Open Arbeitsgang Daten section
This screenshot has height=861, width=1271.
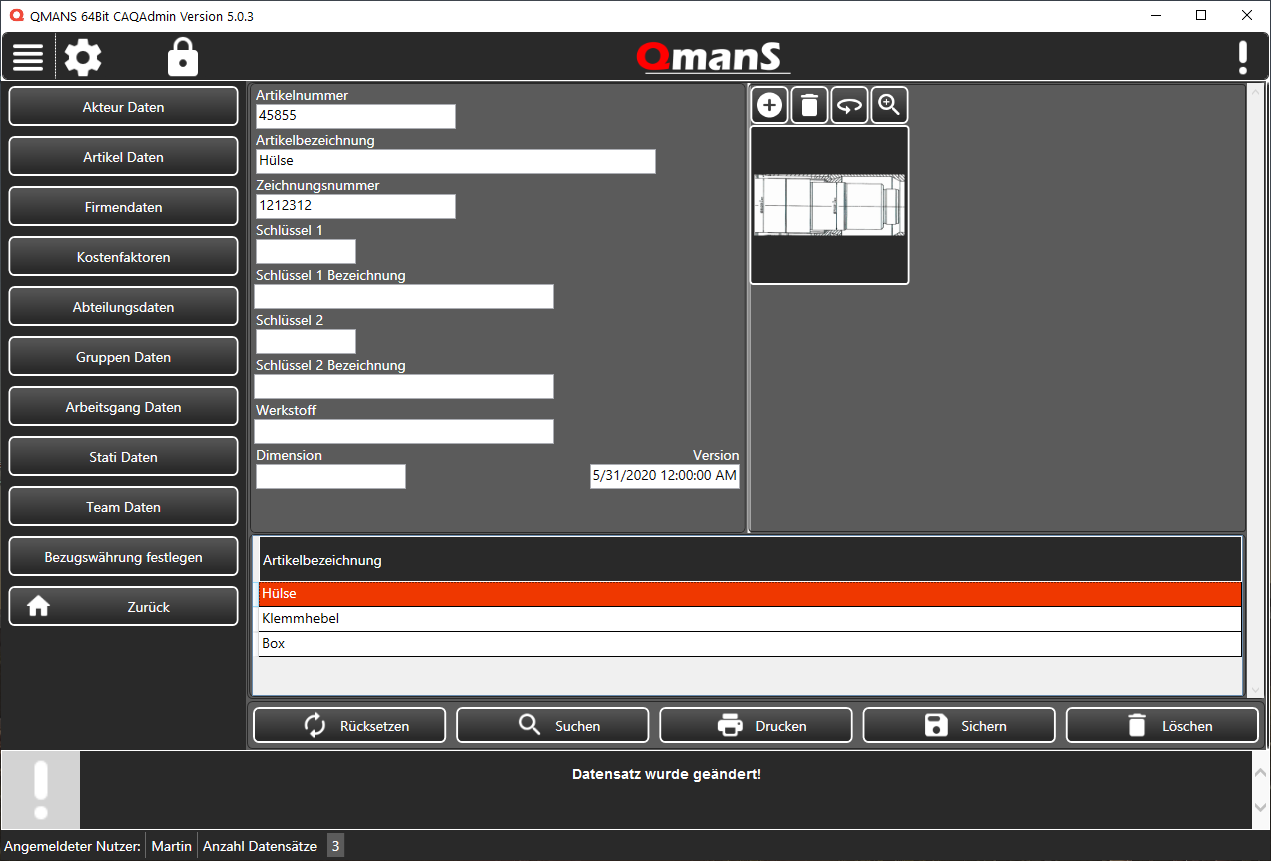[124, 407]
